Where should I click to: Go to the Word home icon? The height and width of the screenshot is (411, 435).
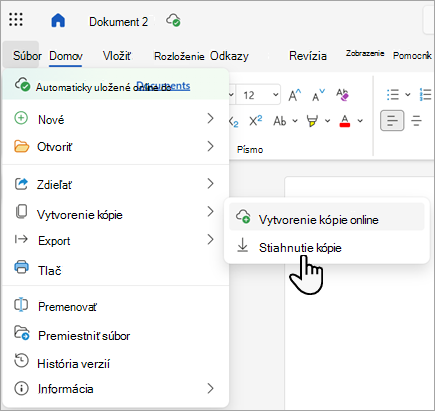(58, 20)
